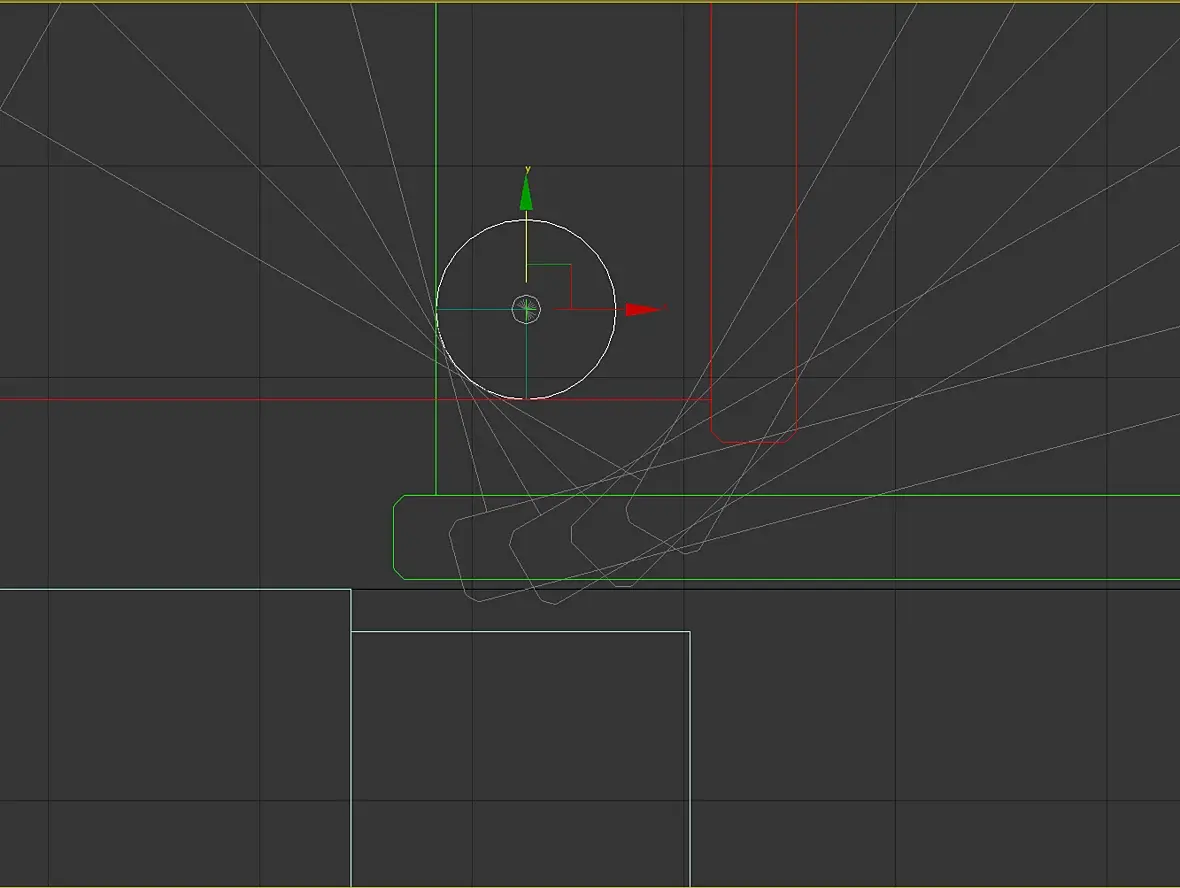Grab the red X-axis arrow of move gizmo
Viewport: 1180px width, 888px height.
click(x=643, y=309)
